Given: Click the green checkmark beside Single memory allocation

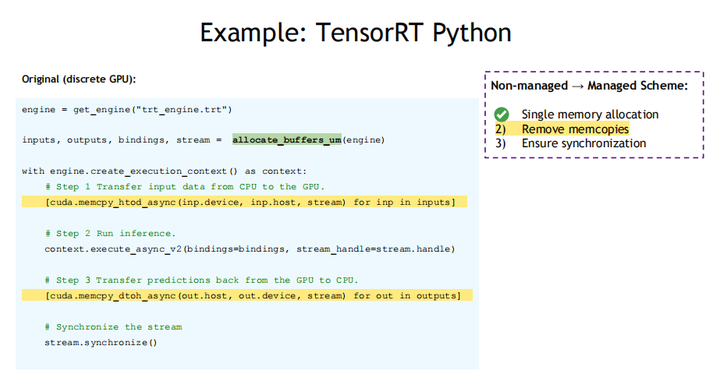Looking at the screenshot, I should click(x=501, y=114).
